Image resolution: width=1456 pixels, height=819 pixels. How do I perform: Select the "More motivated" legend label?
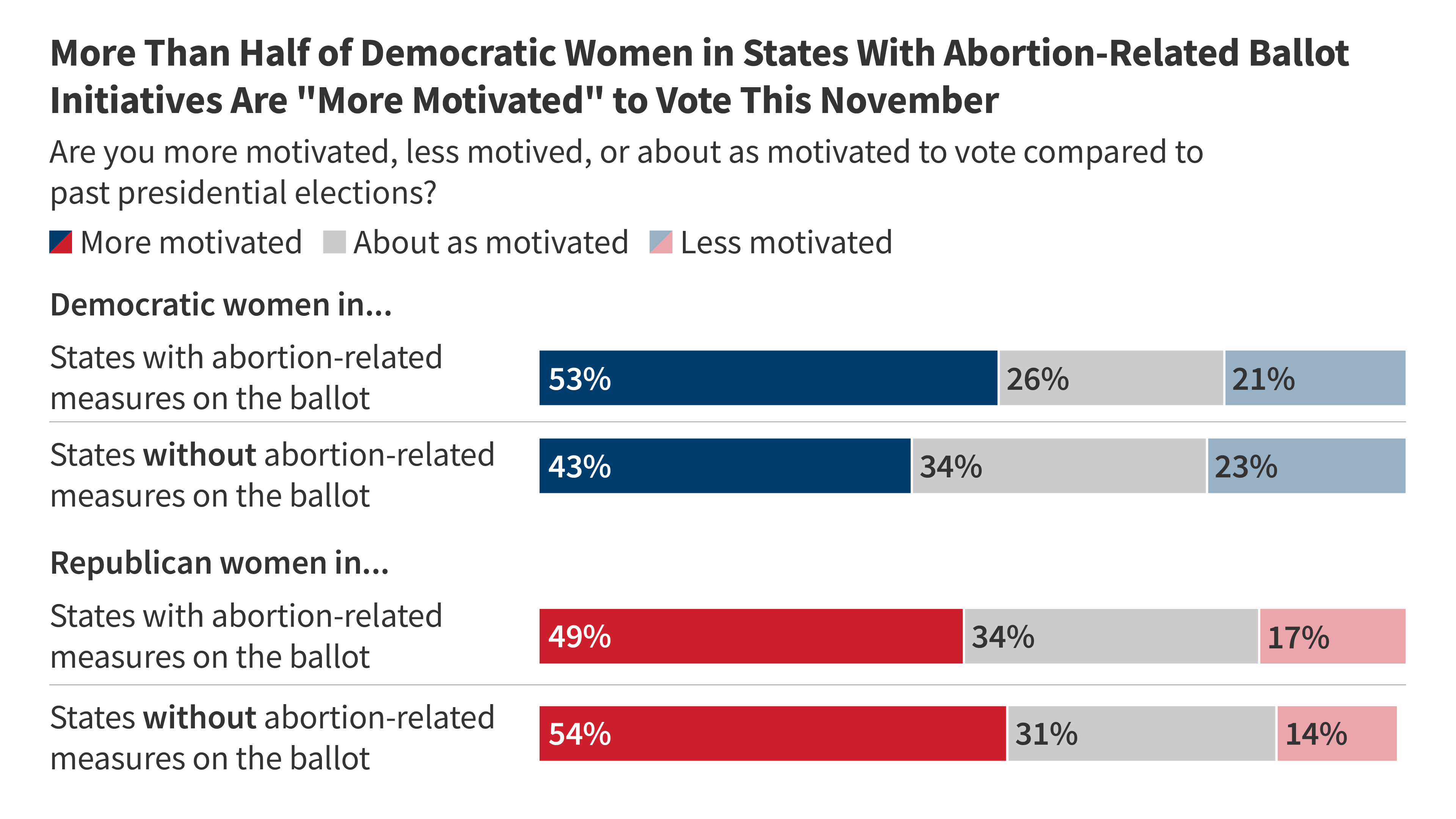[191, 243]
